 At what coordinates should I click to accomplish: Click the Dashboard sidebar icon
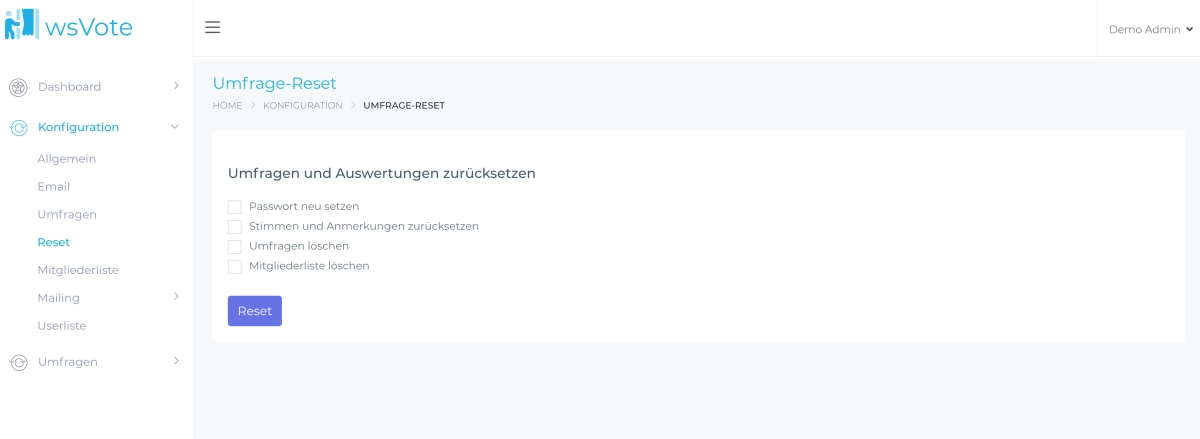pos(18,87)
